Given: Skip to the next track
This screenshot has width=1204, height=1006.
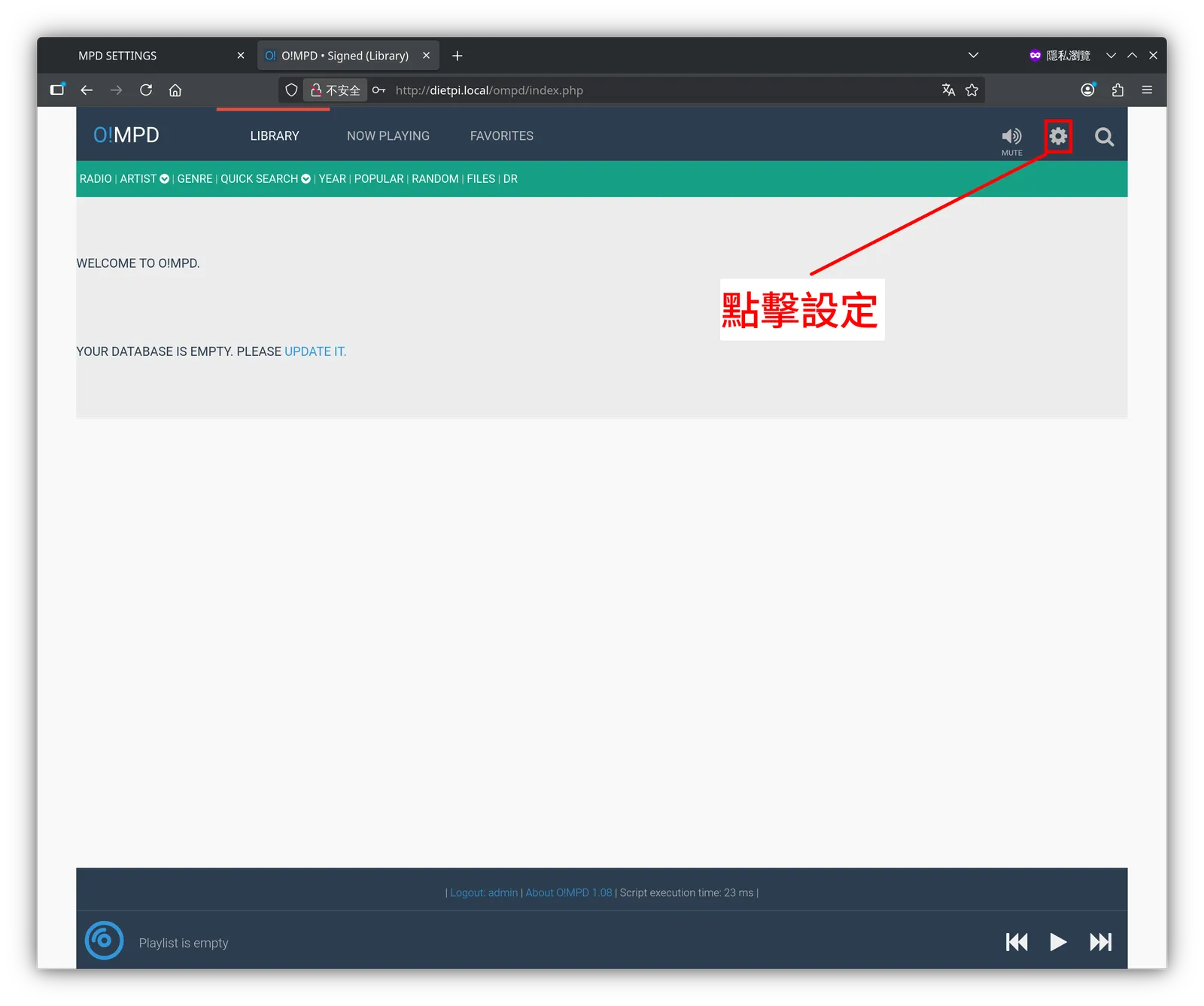Looking at the screenshot, I should pos(1101,942).
